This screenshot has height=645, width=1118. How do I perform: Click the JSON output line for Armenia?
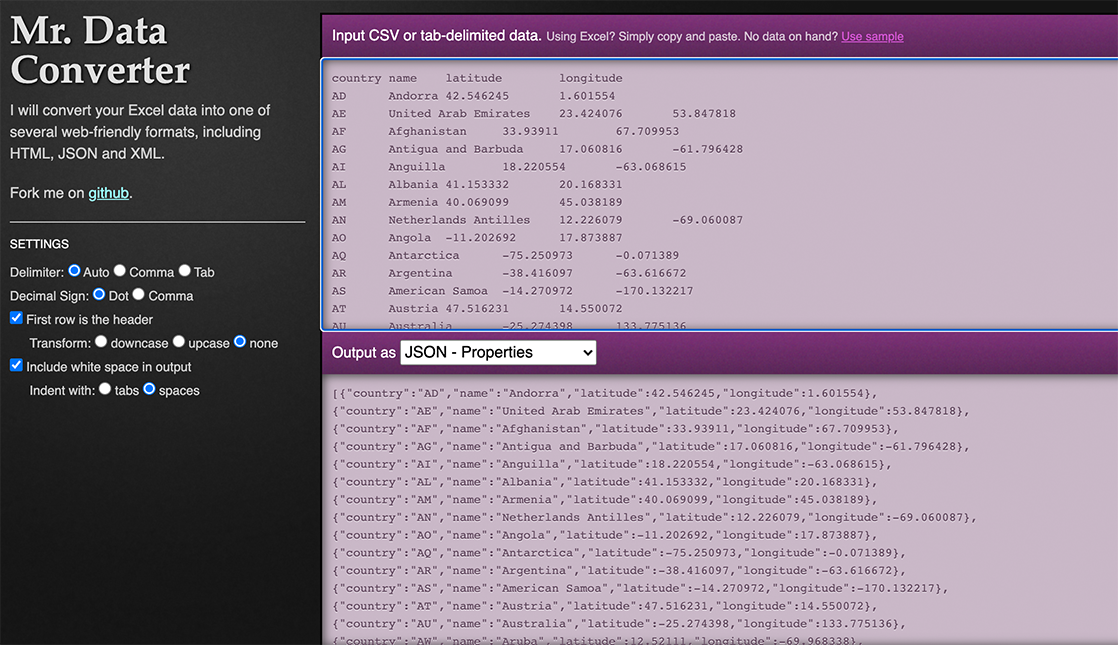pos(605,500)
